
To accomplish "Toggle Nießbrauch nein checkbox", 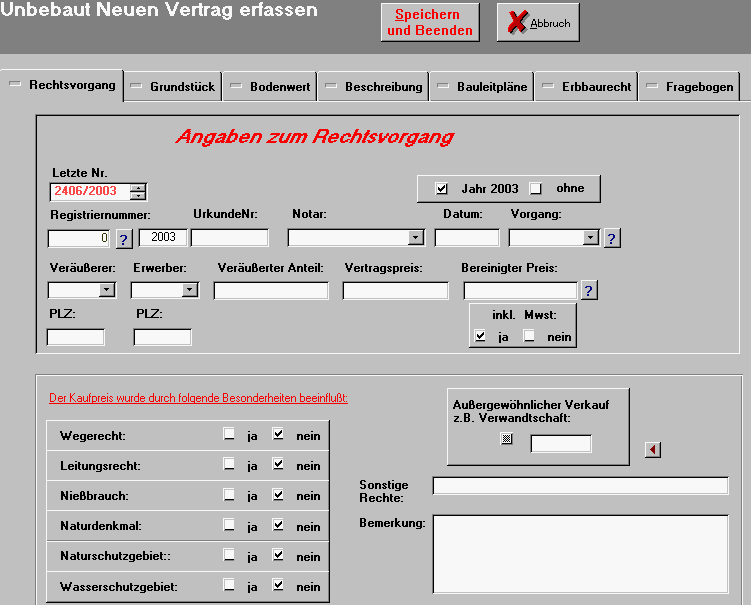I will pyautogui.click(x=278, y=495).
